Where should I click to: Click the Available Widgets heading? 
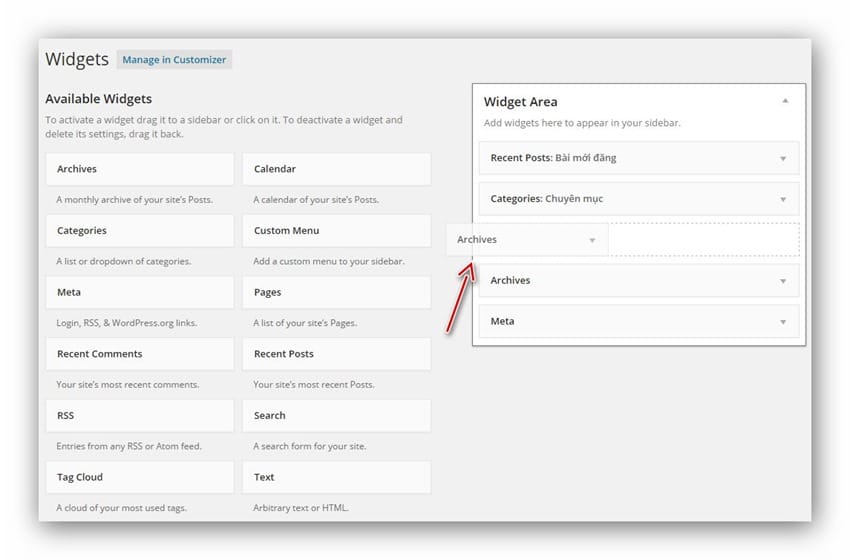(99, 99)
